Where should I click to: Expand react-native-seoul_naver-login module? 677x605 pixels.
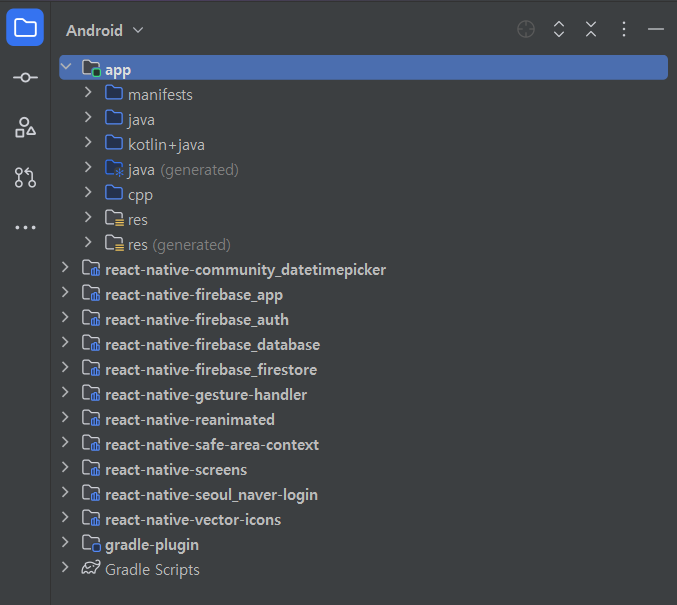pos(65,492)
